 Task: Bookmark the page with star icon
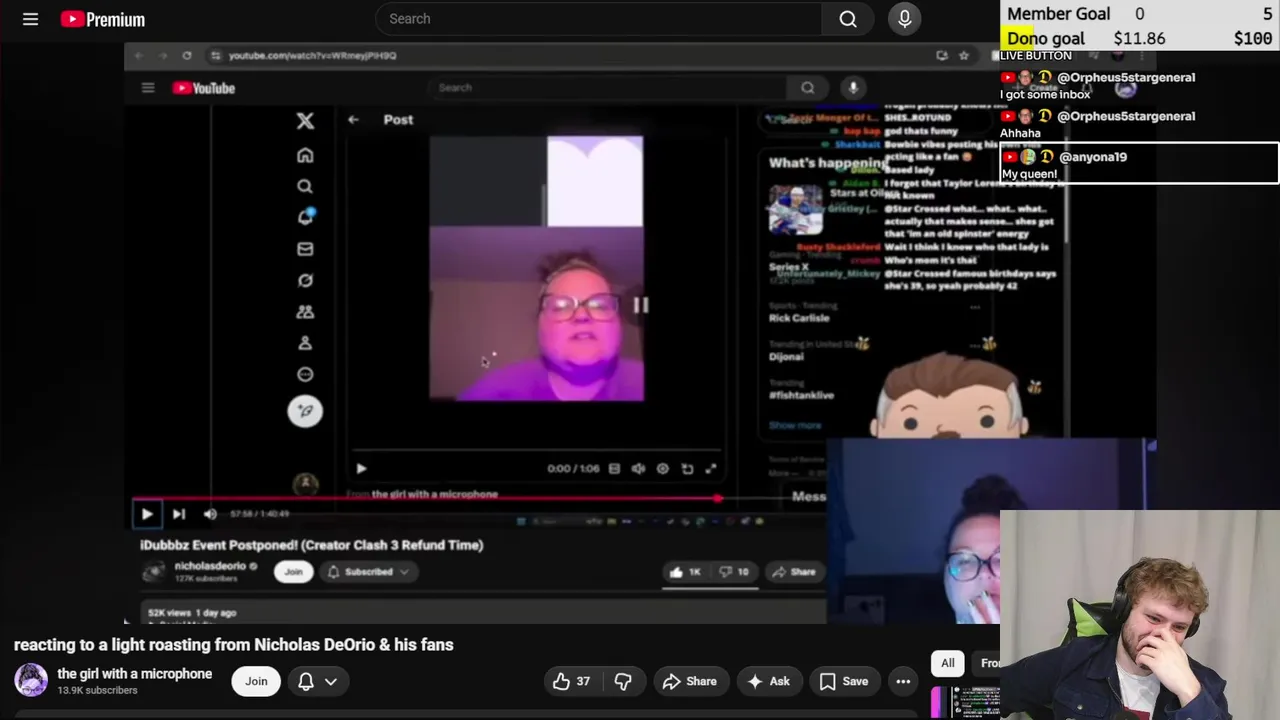[x=964, y=56]
